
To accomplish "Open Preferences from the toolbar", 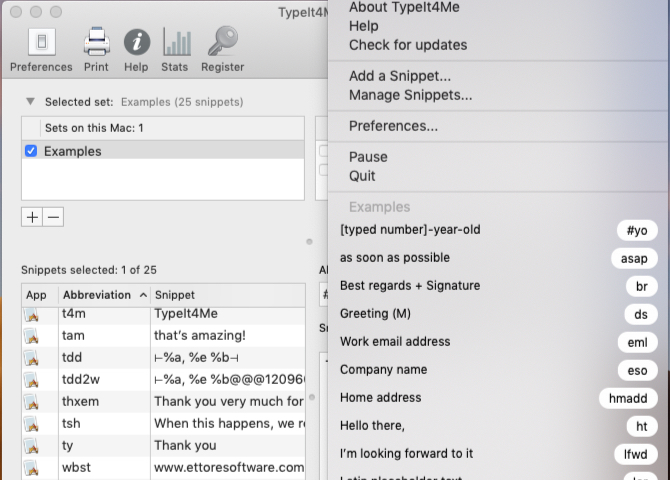I will 41,50.
